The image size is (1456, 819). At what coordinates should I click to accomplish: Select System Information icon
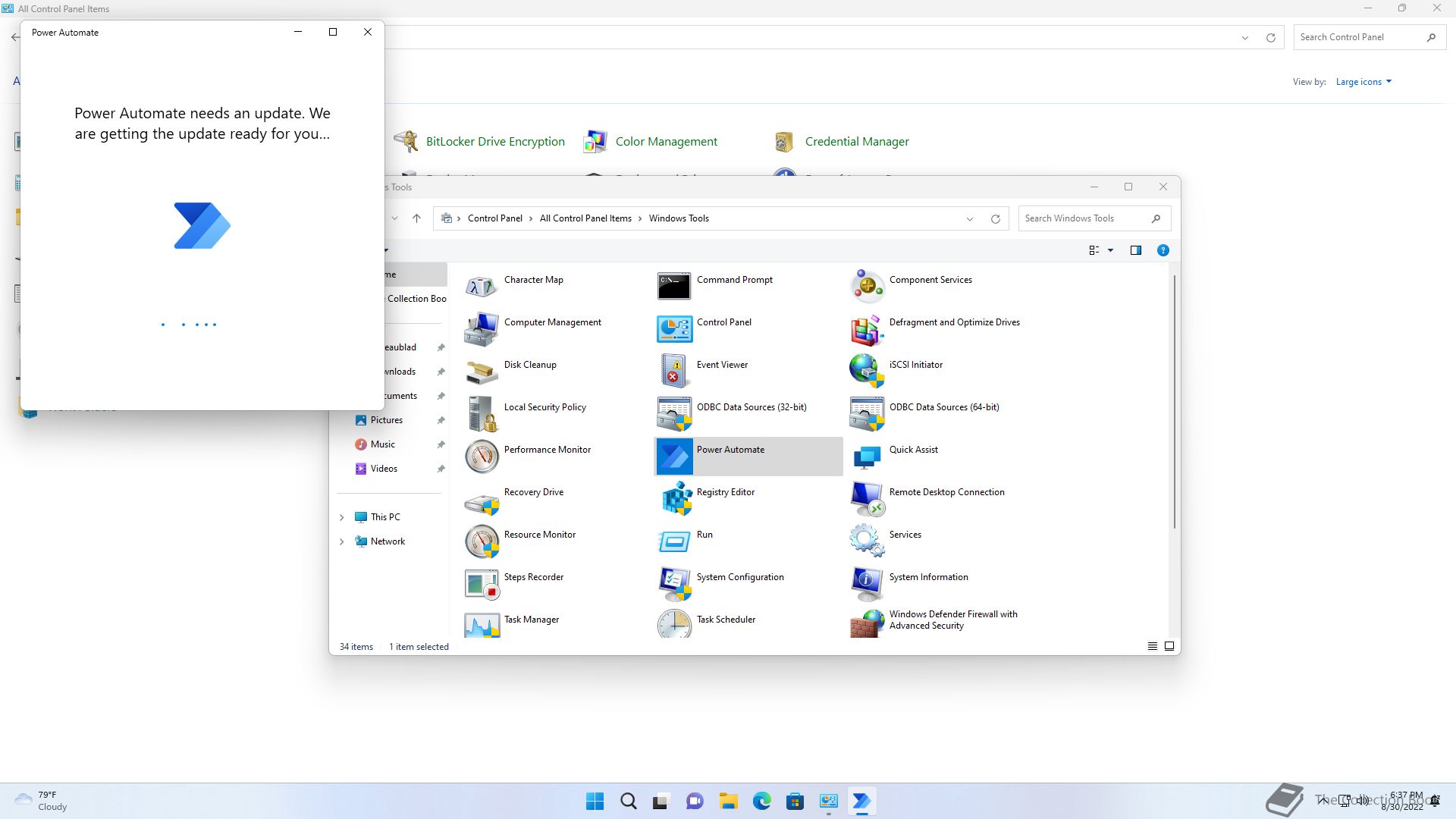[867, 584]
